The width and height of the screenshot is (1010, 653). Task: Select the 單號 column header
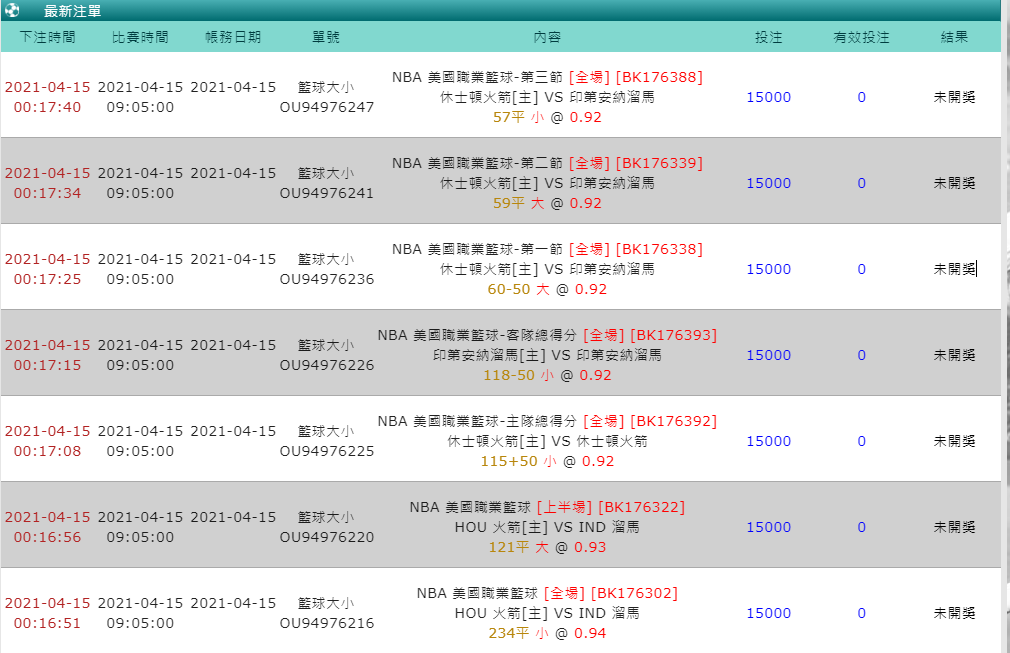point(326,37)
